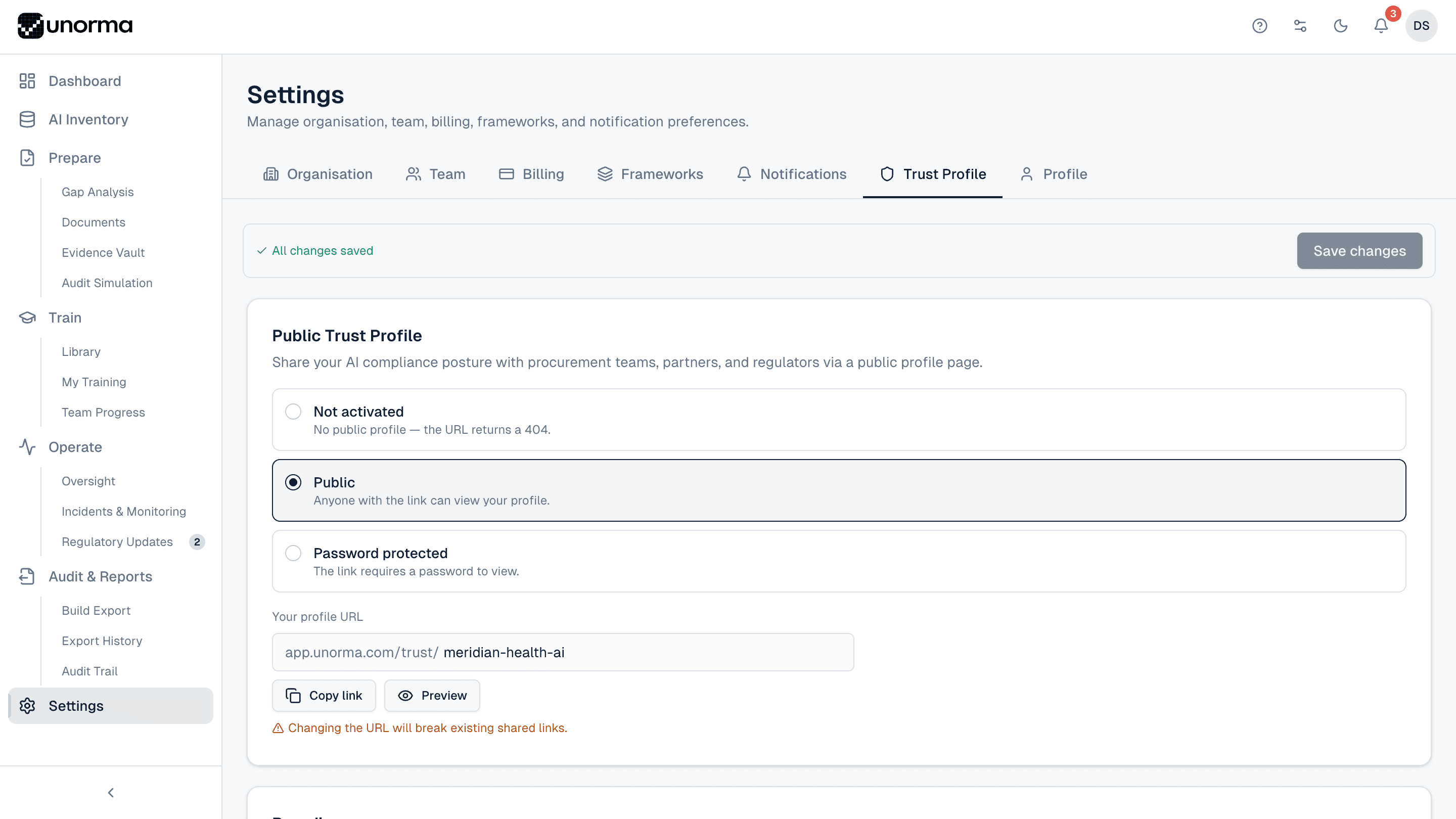Image resolution: width=1456 pixels, height=819 pixels.
Task: Click the Billing credit card icon
Action: 507,174
